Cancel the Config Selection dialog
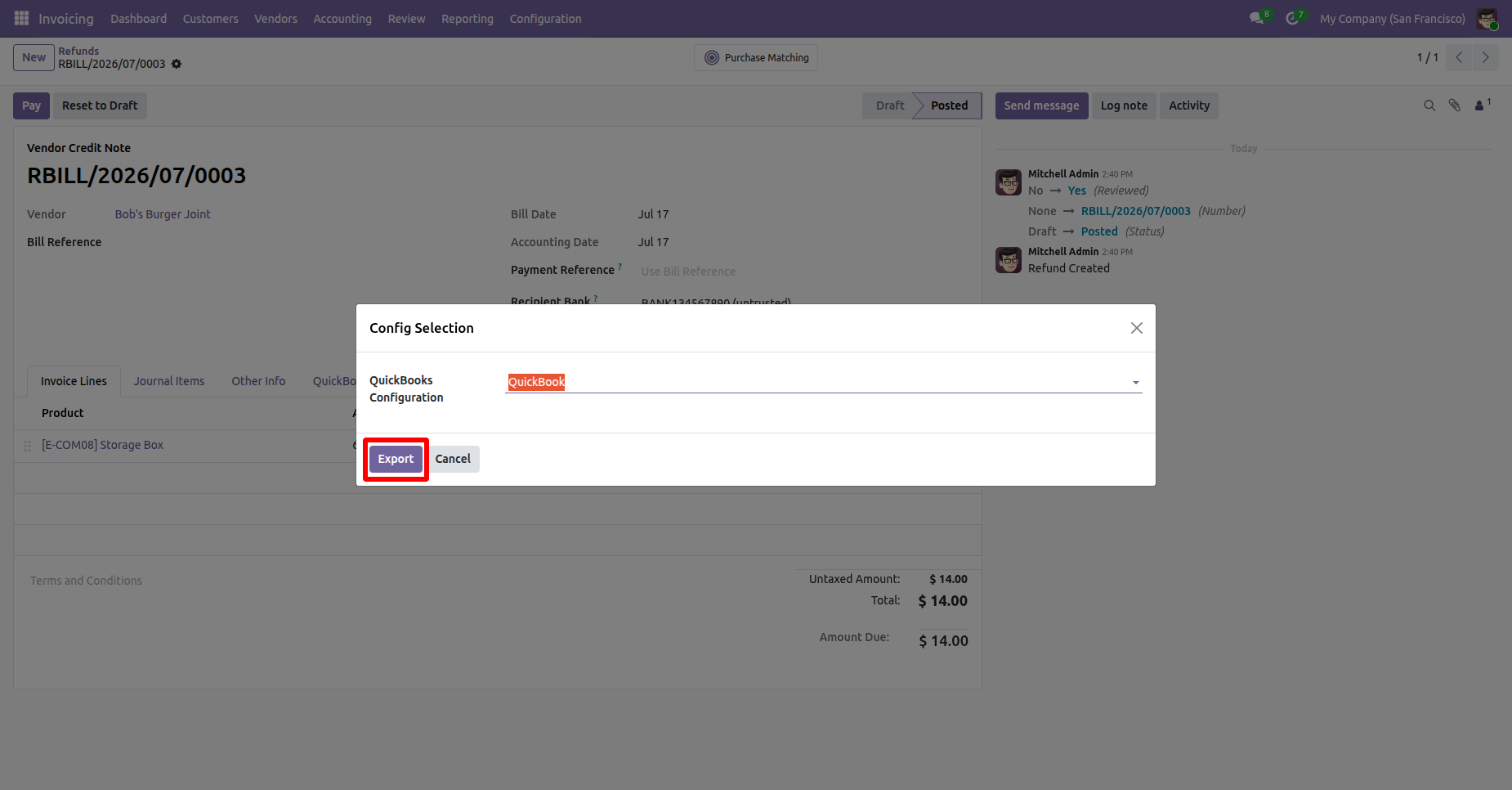 click(x=453, y=459)
